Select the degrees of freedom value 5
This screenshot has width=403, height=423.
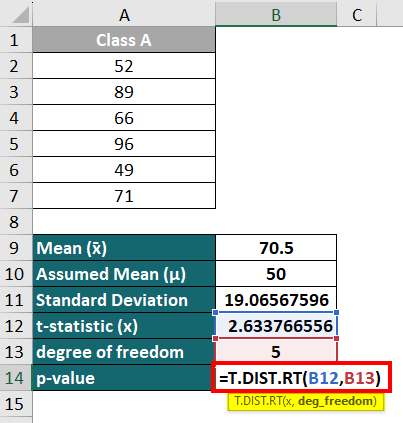pos(276,352)
